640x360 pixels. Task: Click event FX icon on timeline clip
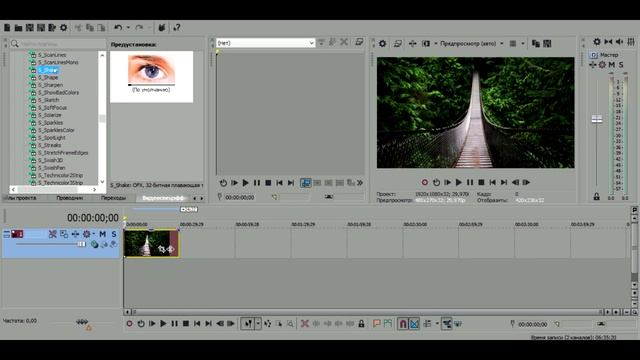171,249
